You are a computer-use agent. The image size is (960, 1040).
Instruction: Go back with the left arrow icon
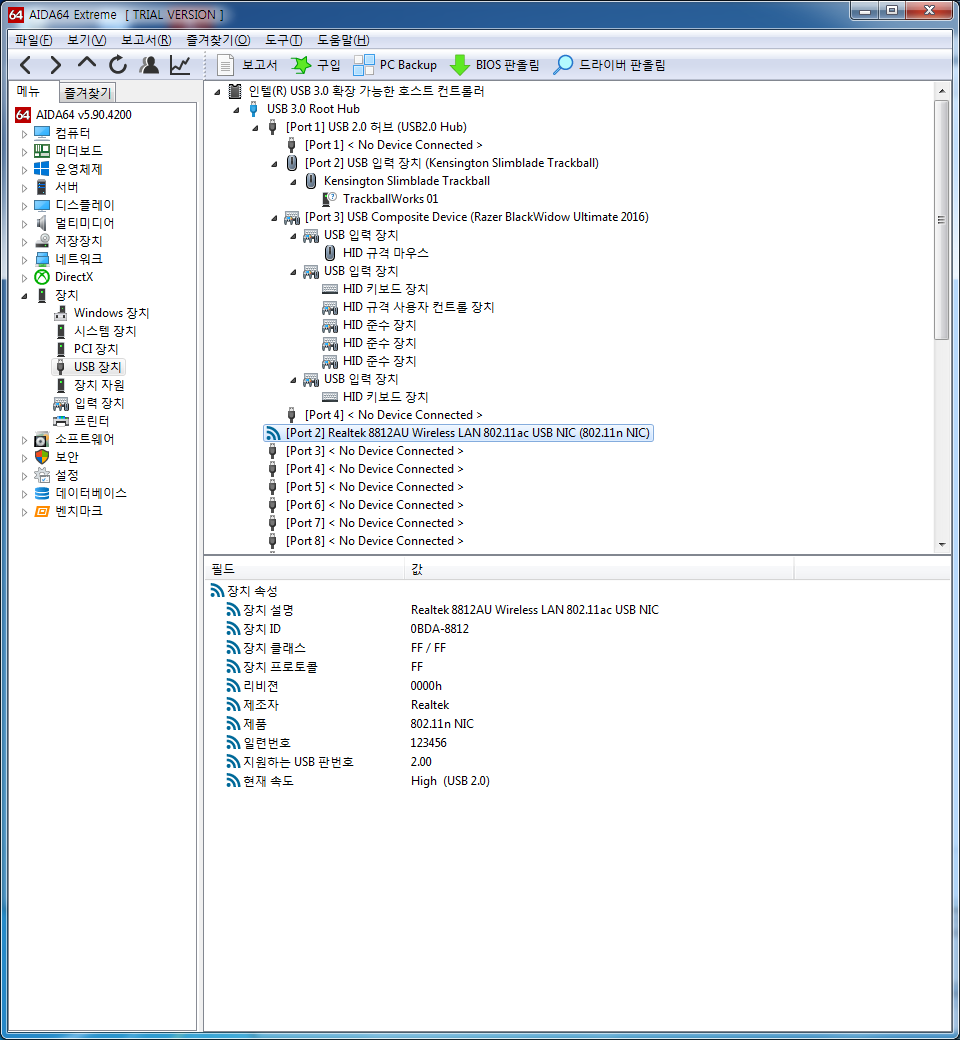[x=26, y=64]
